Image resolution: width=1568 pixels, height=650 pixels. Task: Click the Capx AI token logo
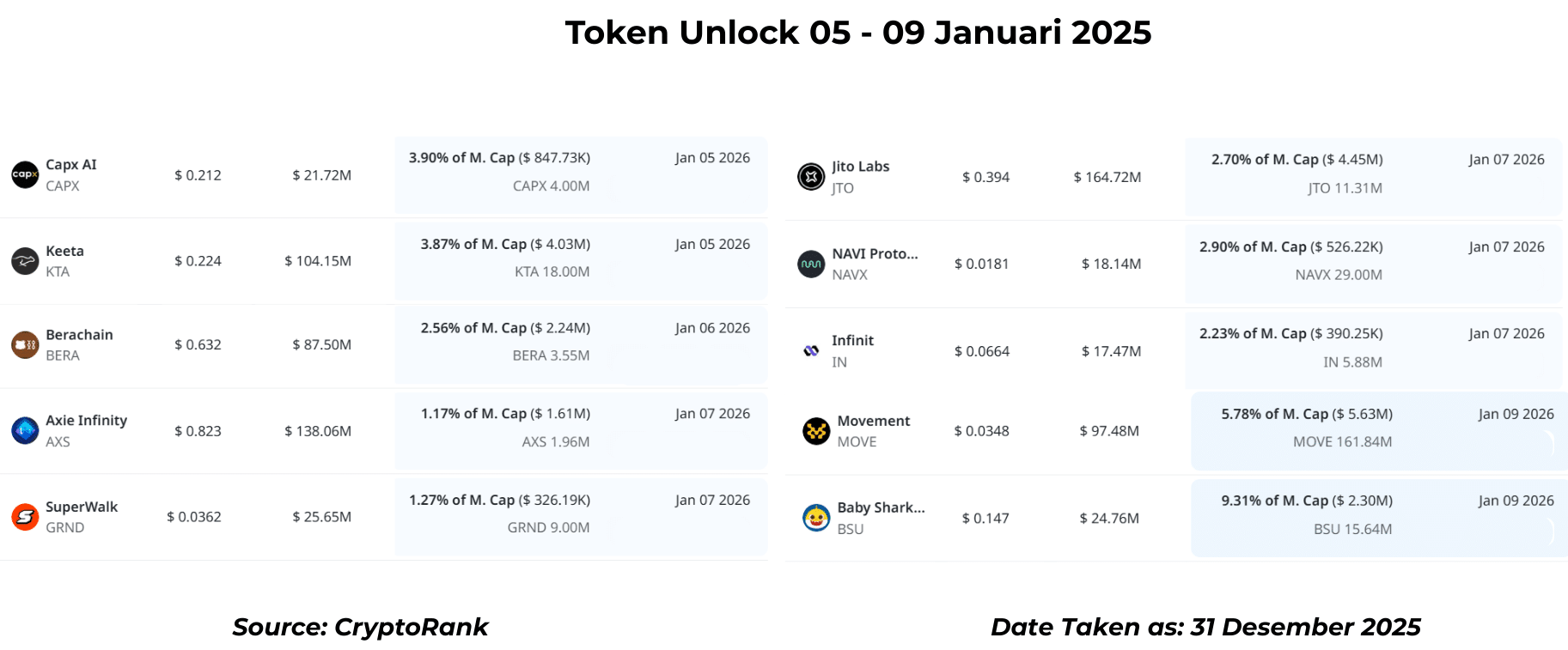(25, 174)
